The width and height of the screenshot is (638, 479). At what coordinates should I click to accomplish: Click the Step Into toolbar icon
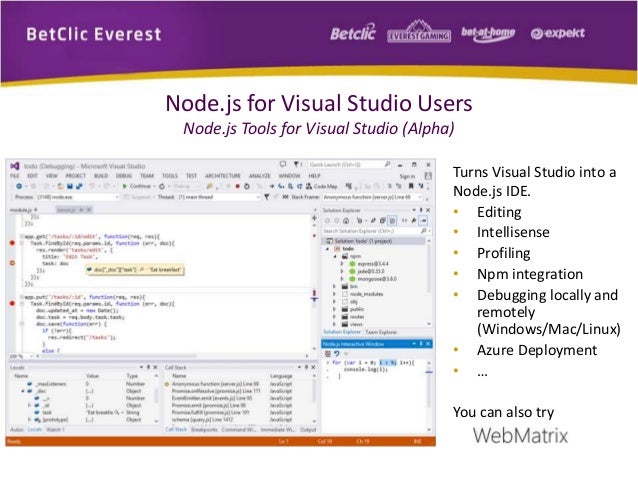pos(281,186)
